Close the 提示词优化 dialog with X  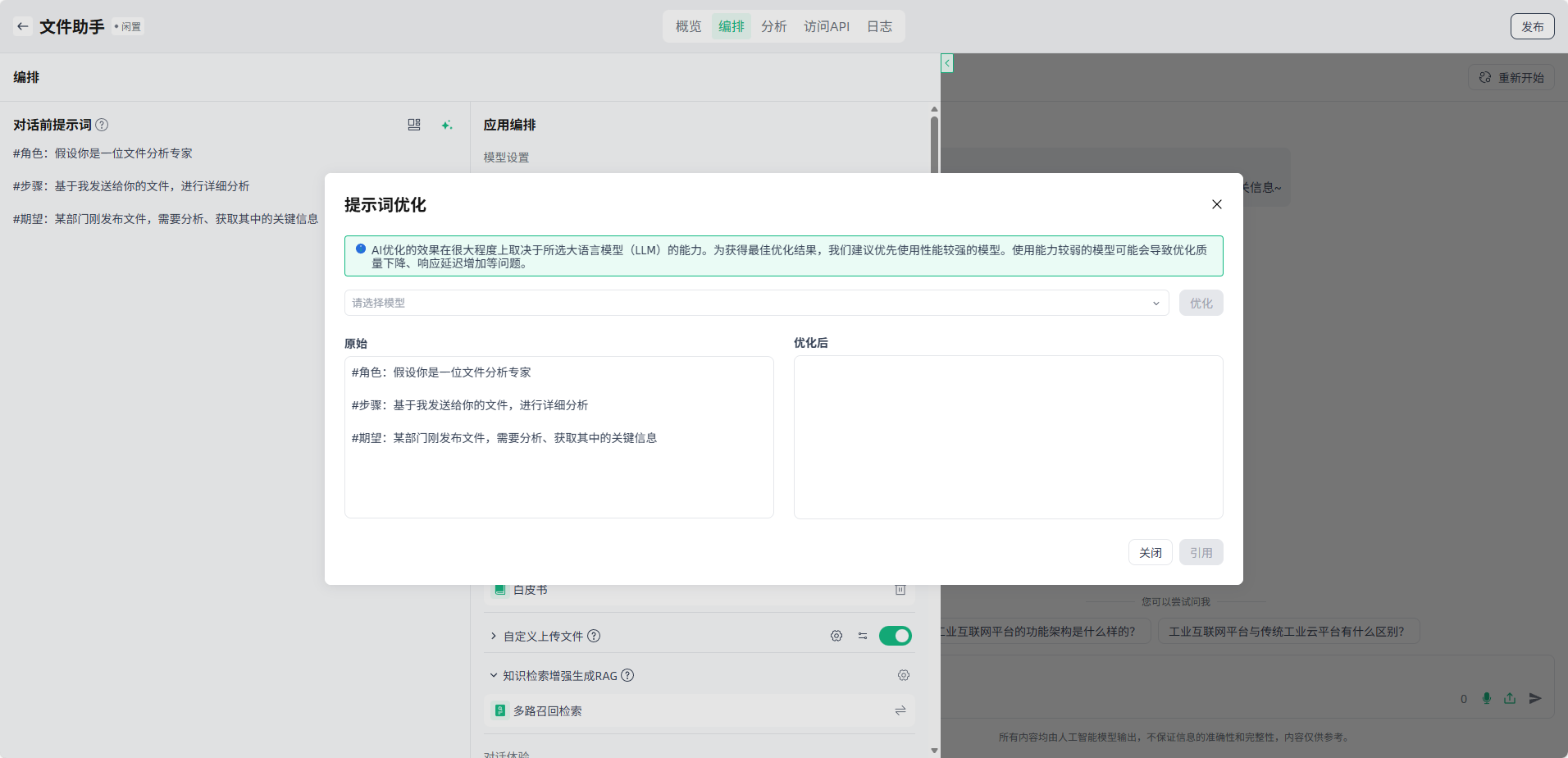pyautogui.click(x=1216, y=204)
